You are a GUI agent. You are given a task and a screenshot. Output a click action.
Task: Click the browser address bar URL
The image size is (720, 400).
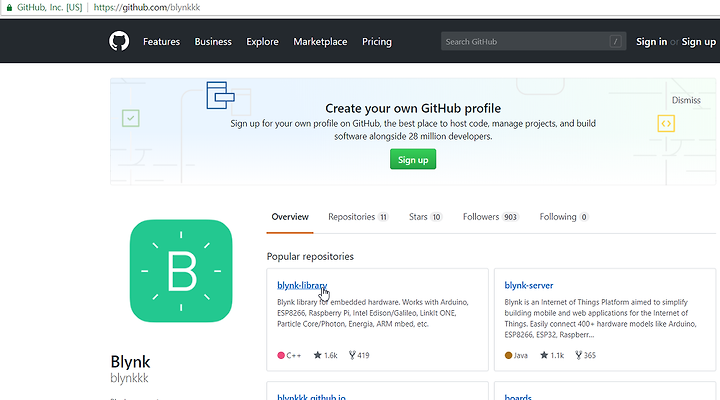tap(146, 8)
